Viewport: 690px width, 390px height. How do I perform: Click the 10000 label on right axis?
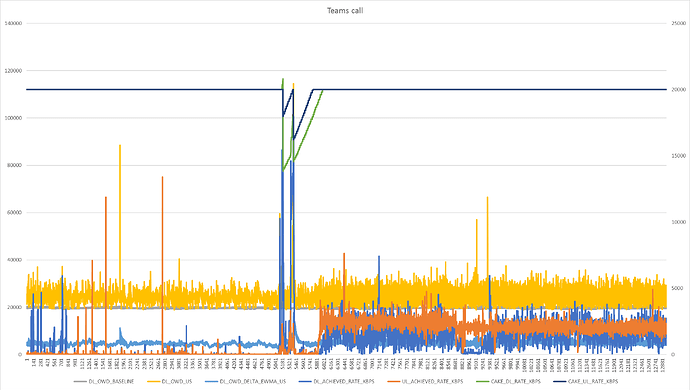click(x=679, y=222)
